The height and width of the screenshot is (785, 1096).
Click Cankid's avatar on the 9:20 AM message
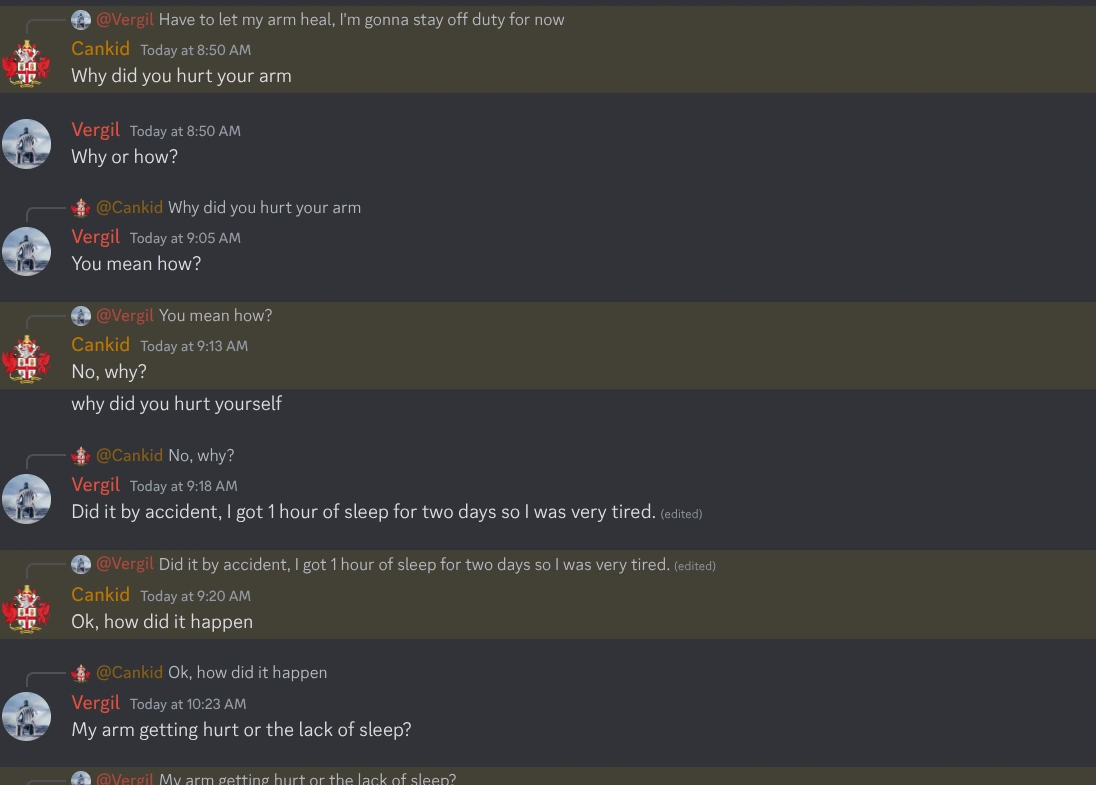[27, 608]
